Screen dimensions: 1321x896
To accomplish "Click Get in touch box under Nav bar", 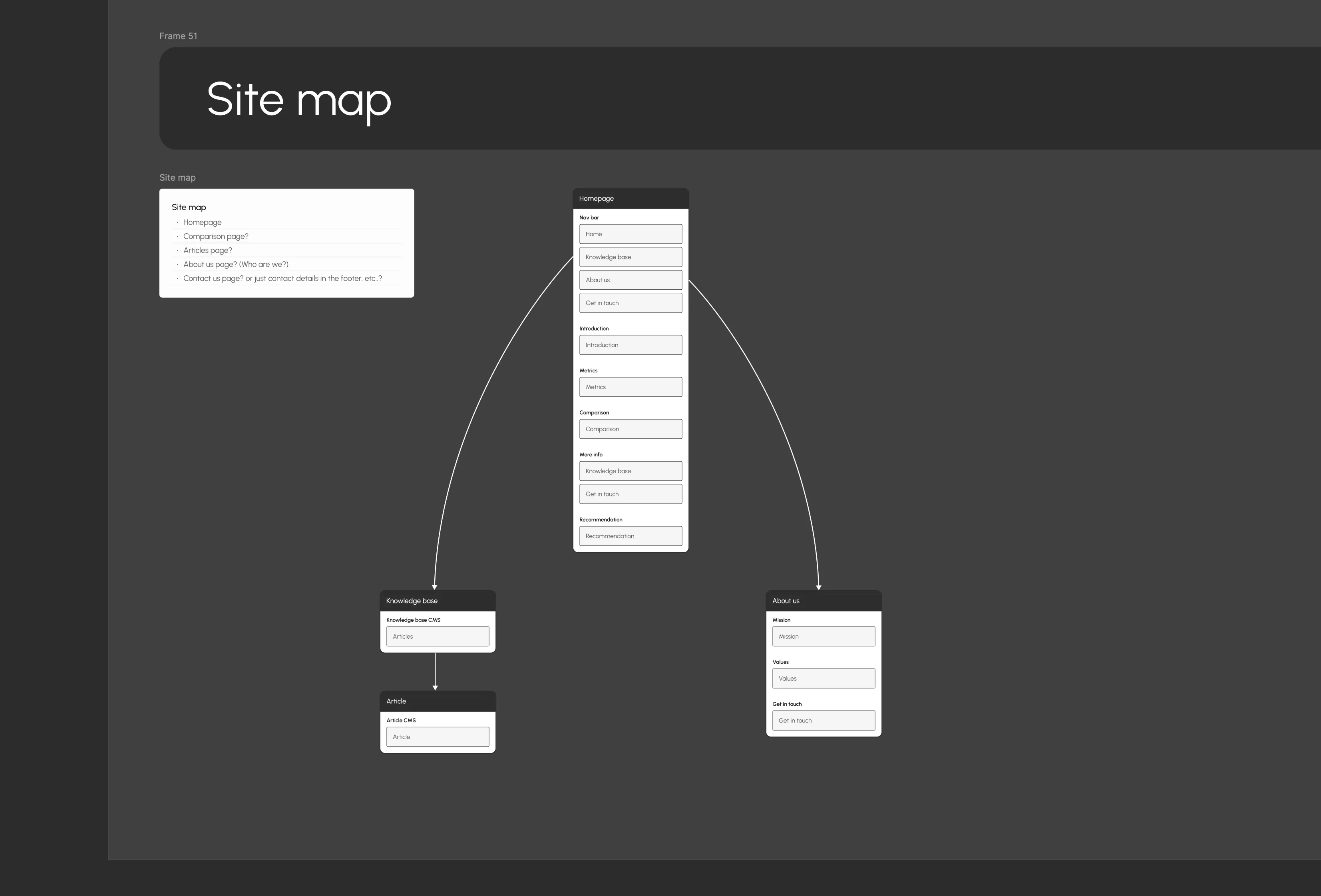I will (x=631, y=303).
